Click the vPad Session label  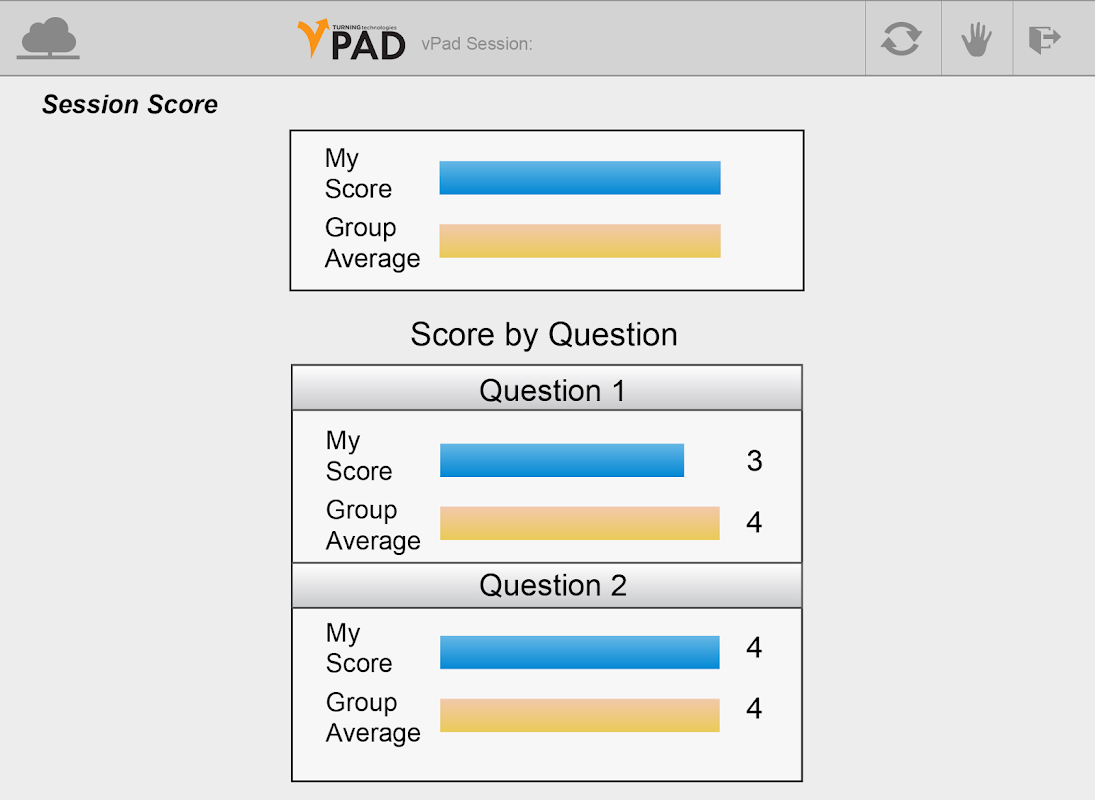pyautogui.click(x=477, y=44)
